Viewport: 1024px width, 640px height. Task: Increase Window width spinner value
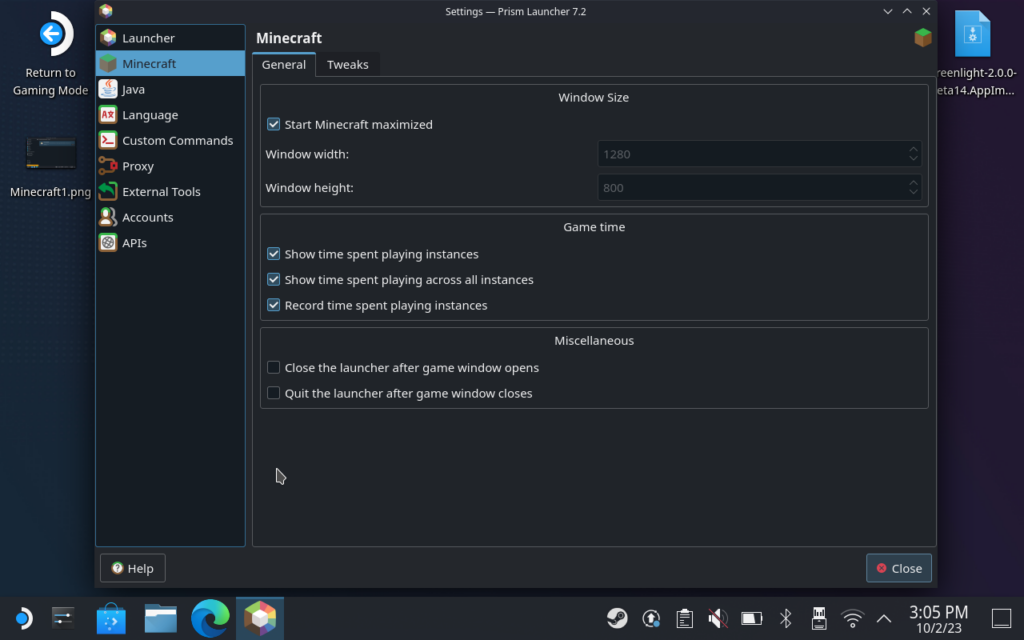913,149
